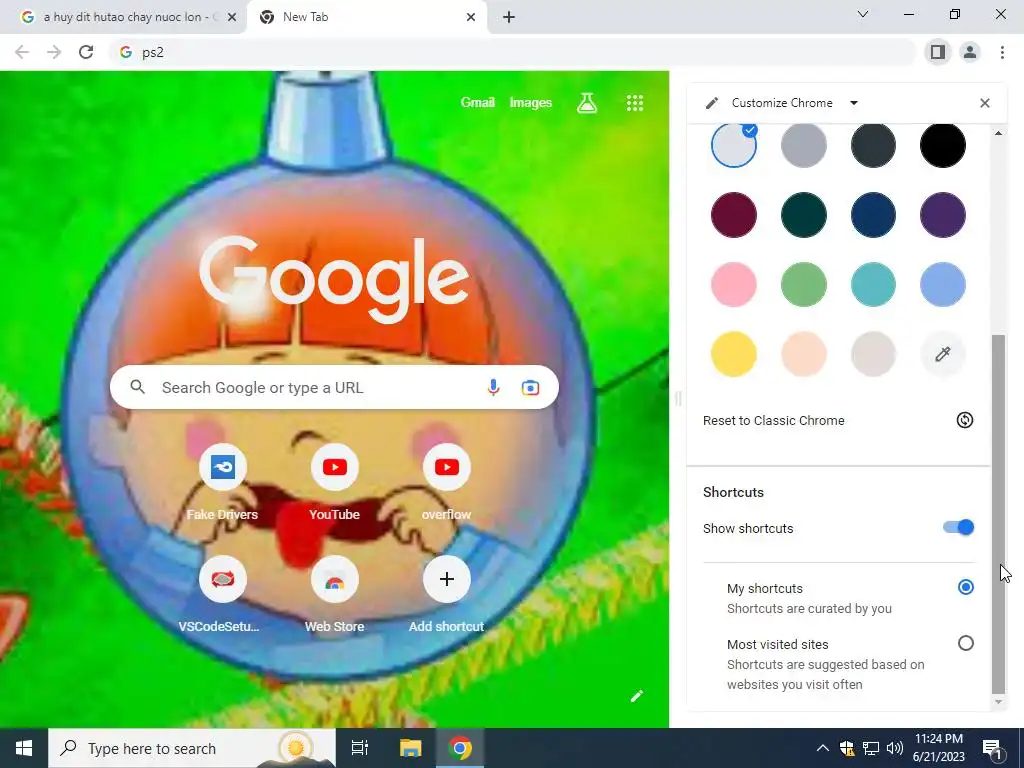Choose the green color swatch
The image size is (1024, 768).
pyautogui.click(x=803, y=284)
